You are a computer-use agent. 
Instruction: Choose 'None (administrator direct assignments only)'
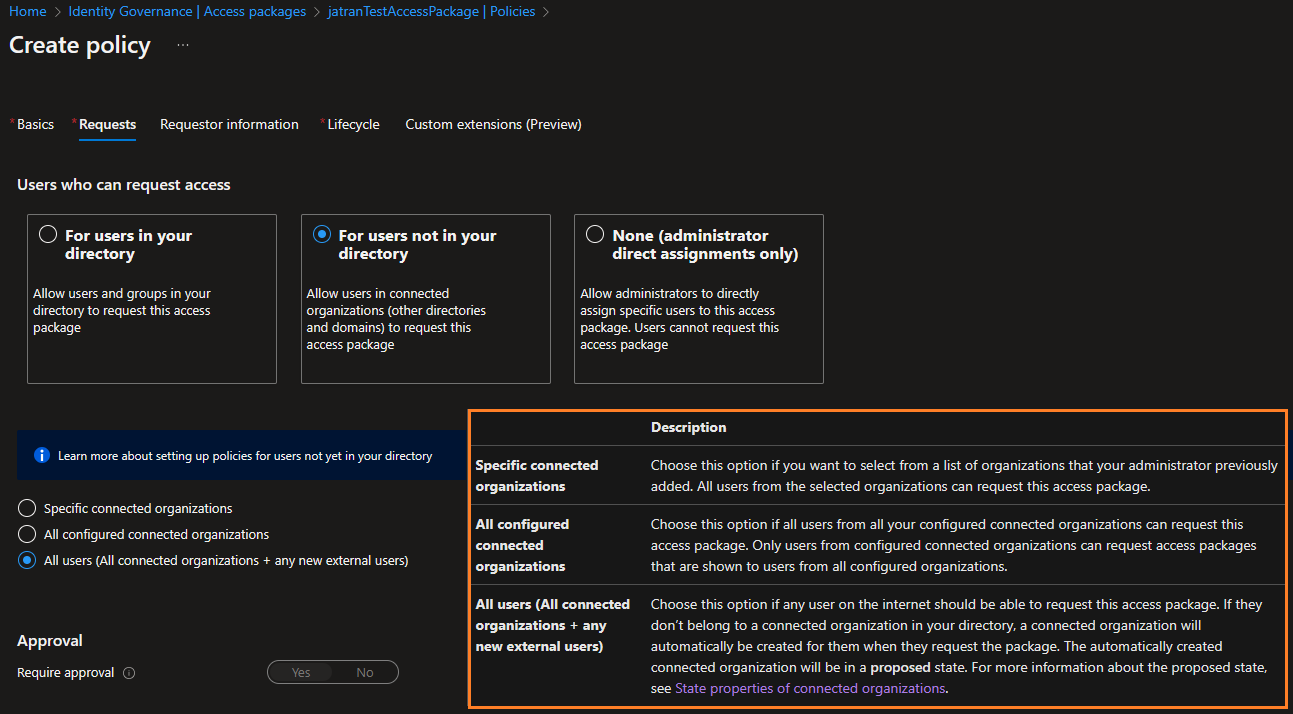(x=594, y=233)
